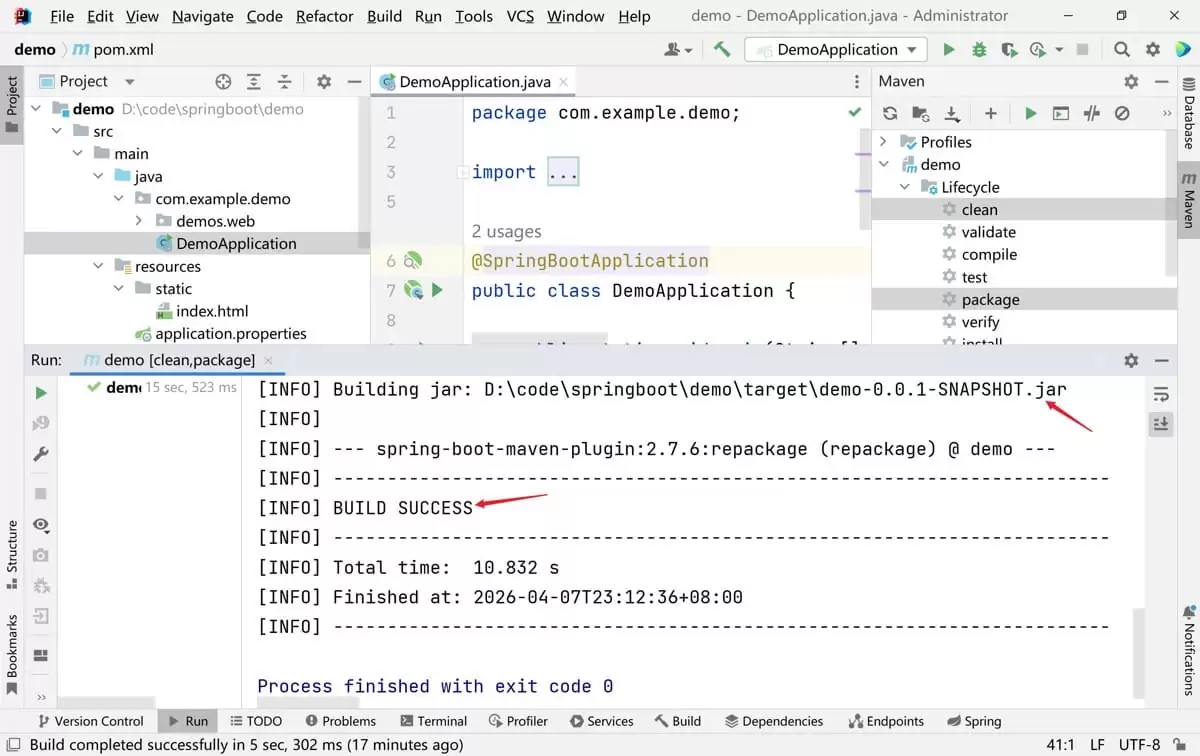Open the Profiler tool window
This screenshot has height=756, width=1200.
pos(518,721)
